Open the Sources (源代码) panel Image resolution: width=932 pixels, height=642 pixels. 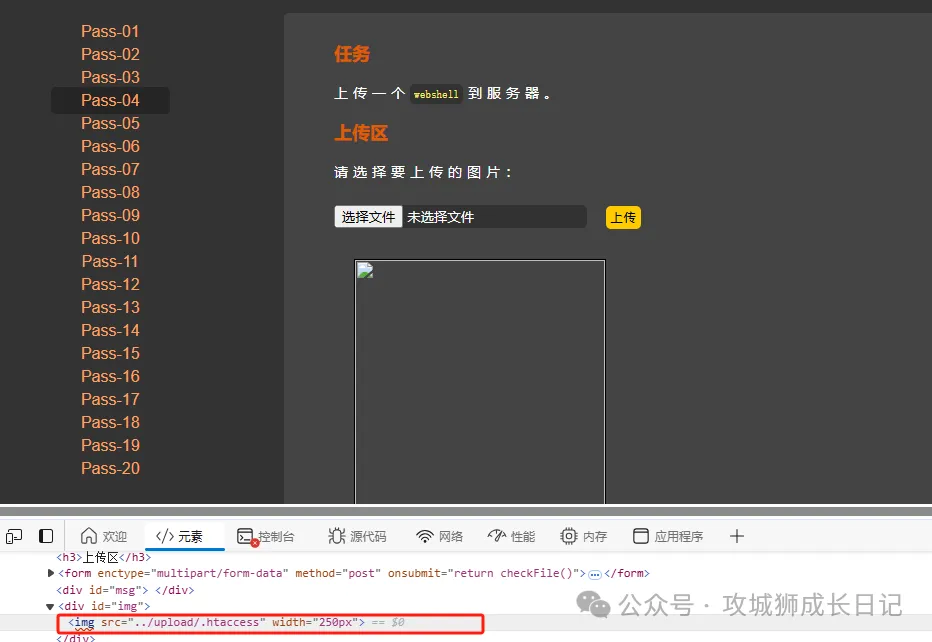pyautogui.click(x=356, y=537)
